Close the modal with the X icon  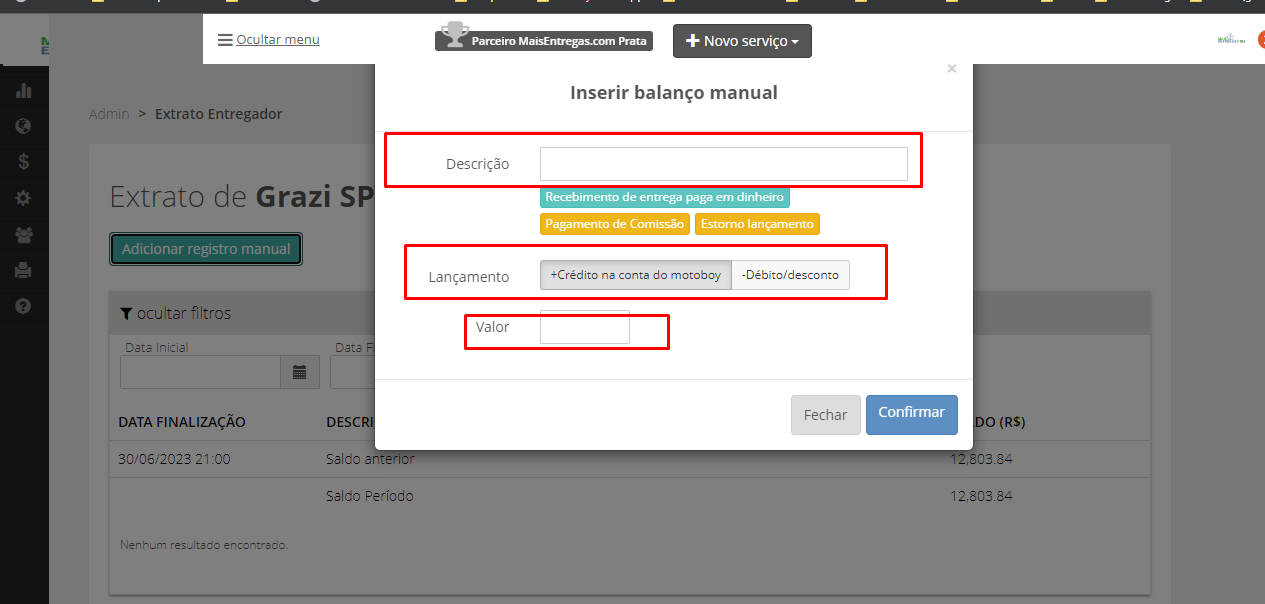point(951,69)
